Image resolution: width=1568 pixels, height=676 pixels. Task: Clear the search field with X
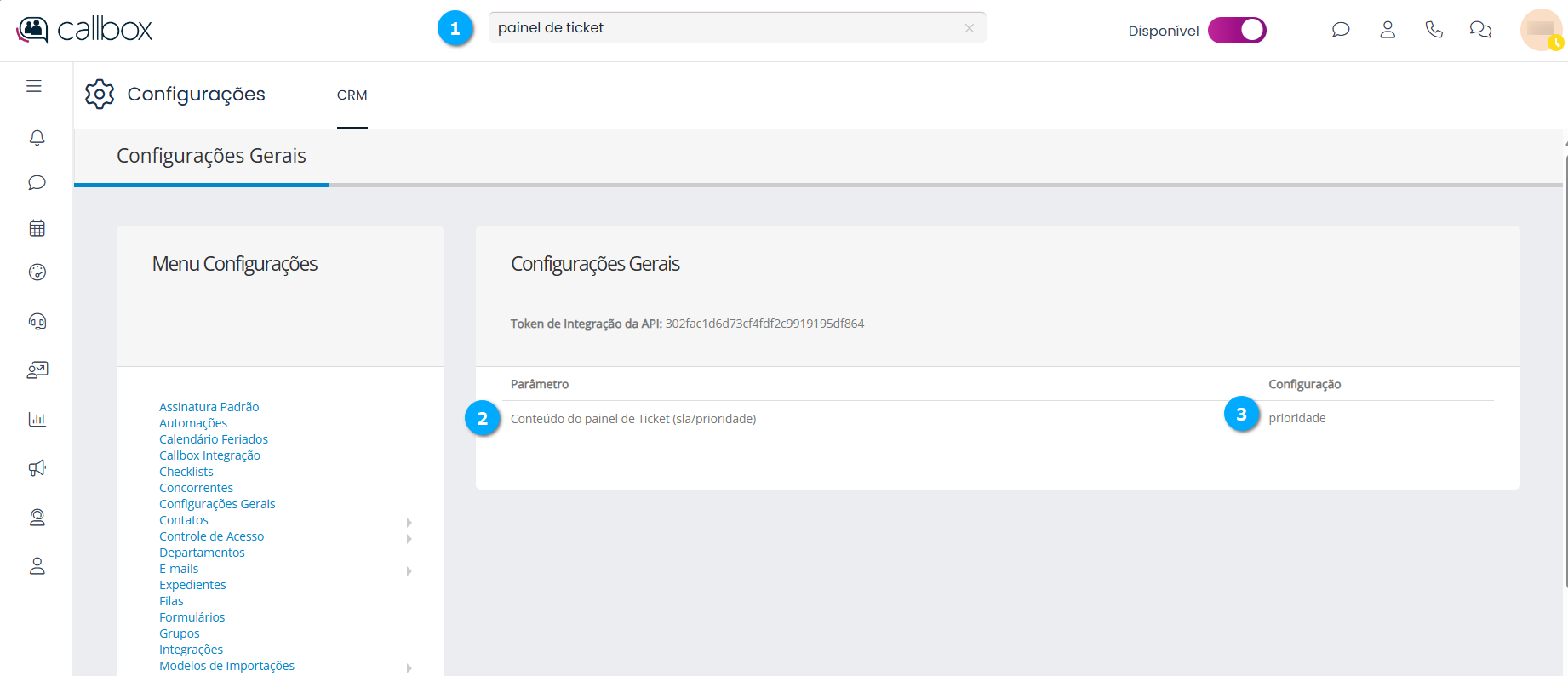click(x=969, y=28)
